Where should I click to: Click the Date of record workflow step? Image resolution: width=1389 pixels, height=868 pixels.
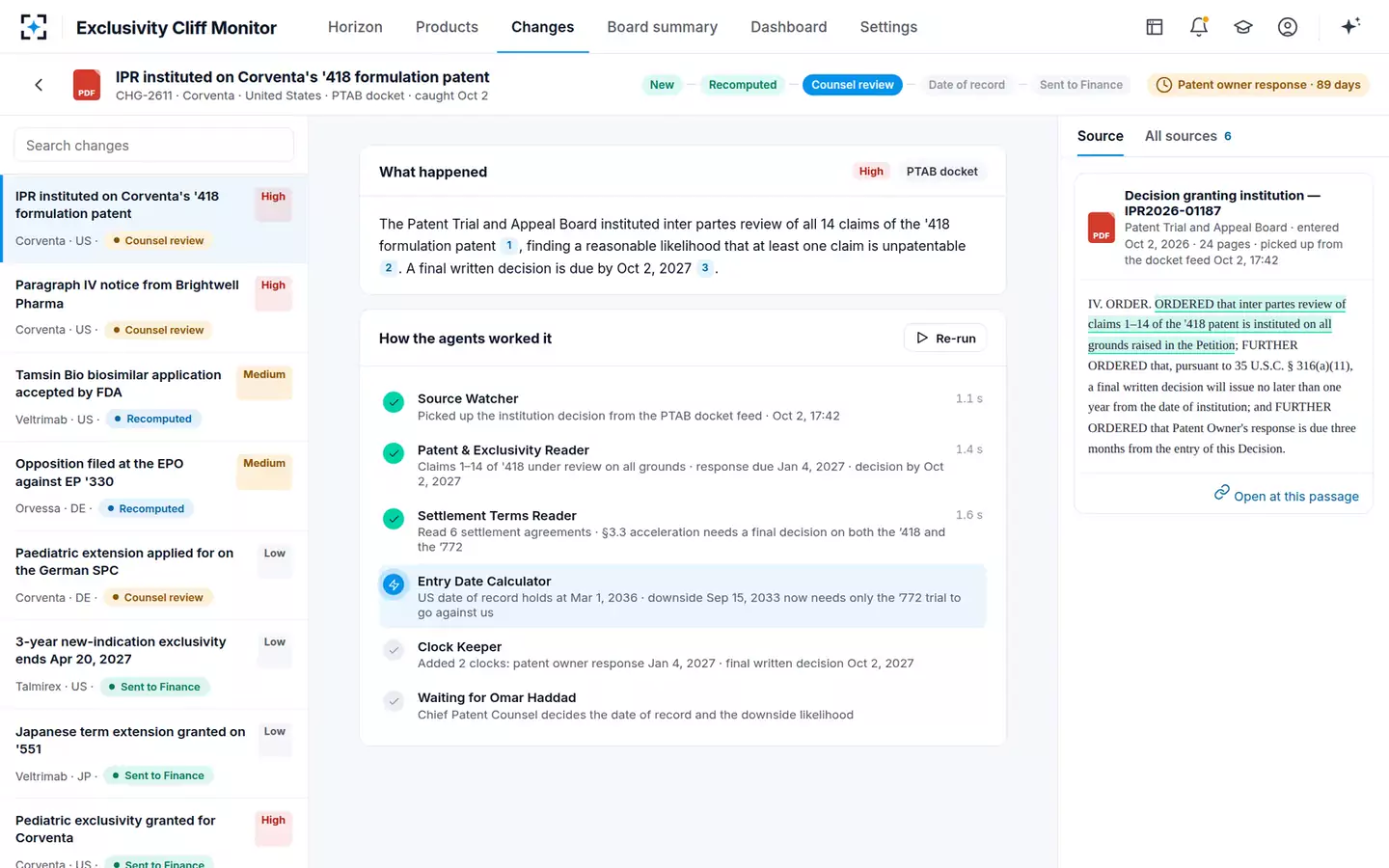(x=967, y=85)
